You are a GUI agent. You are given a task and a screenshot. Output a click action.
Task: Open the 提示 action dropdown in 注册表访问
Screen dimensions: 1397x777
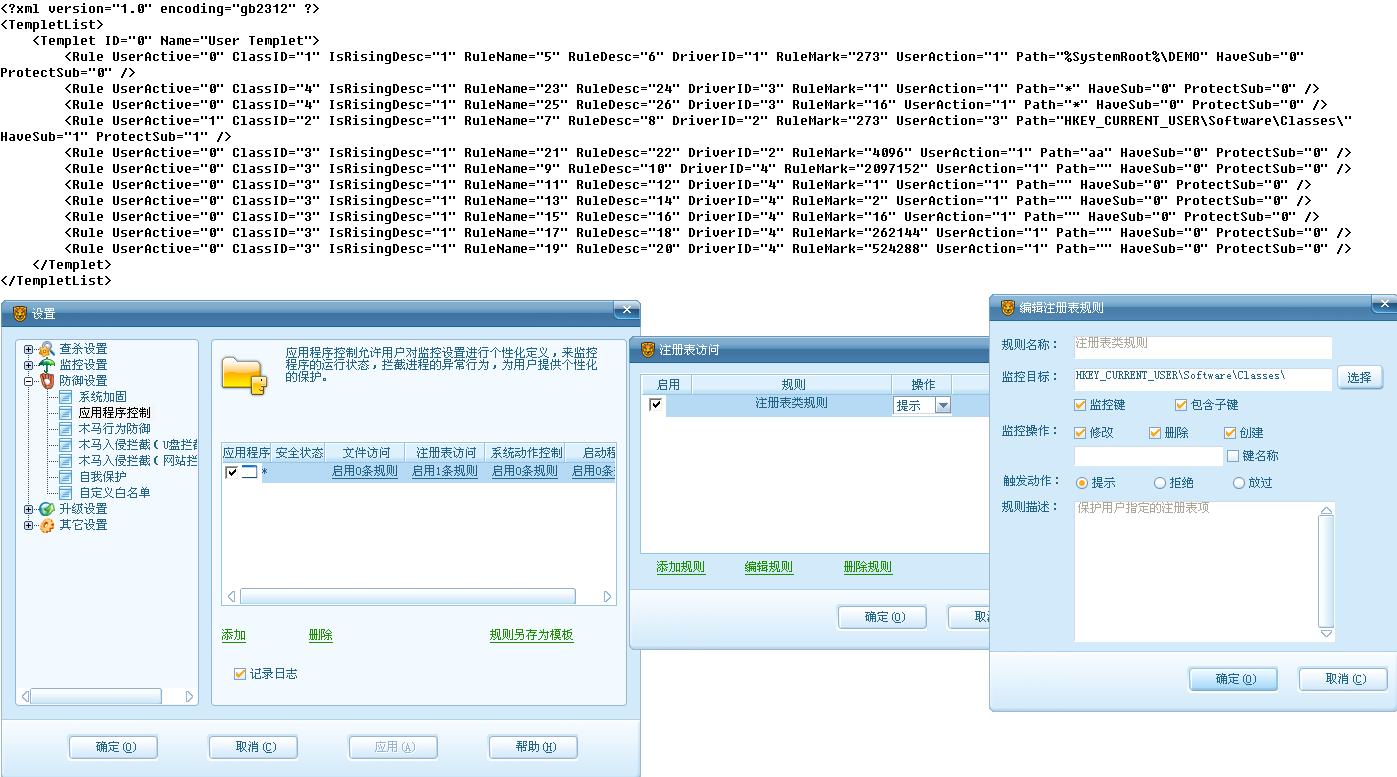click(x=942, y=405)
